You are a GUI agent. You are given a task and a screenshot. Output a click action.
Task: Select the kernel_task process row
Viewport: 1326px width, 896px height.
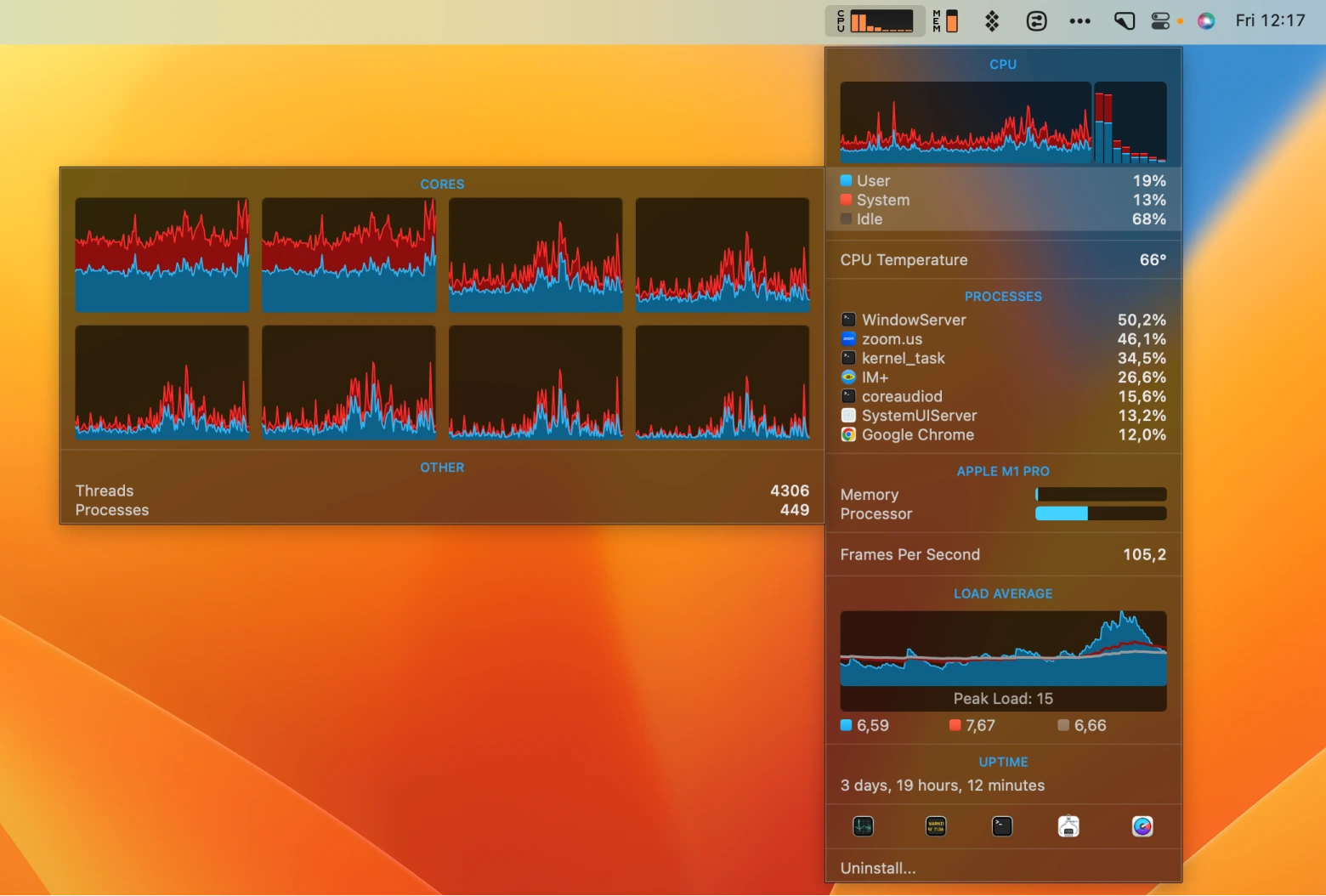1003,358
